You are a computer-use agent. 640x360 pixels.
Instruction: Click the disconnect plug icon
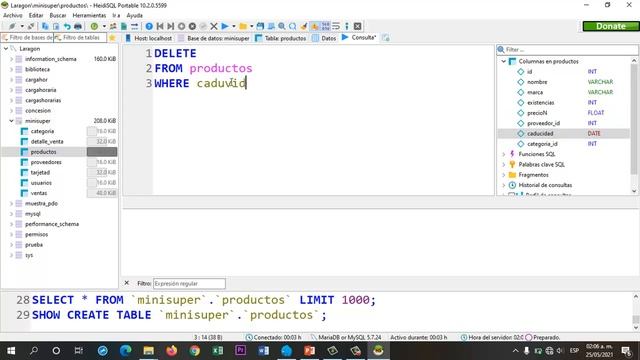pyautogui.click(x=31, y=27)
